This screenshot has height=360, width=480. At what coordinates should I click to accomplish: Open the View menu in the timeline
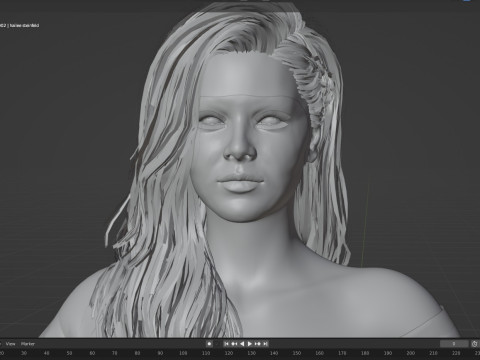pos(10,344)
